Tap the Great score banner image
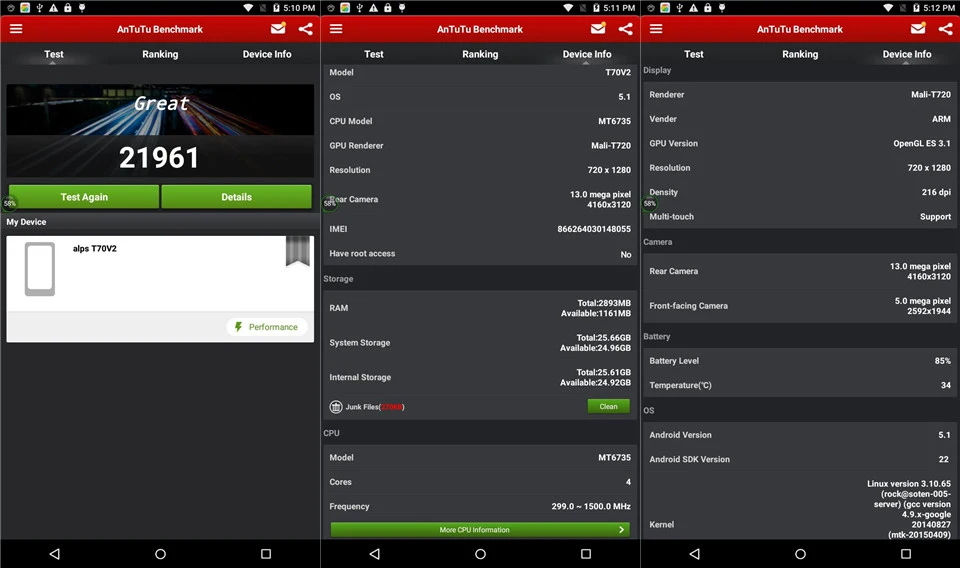Screen dimensions: 960x568 coord(160,110)
